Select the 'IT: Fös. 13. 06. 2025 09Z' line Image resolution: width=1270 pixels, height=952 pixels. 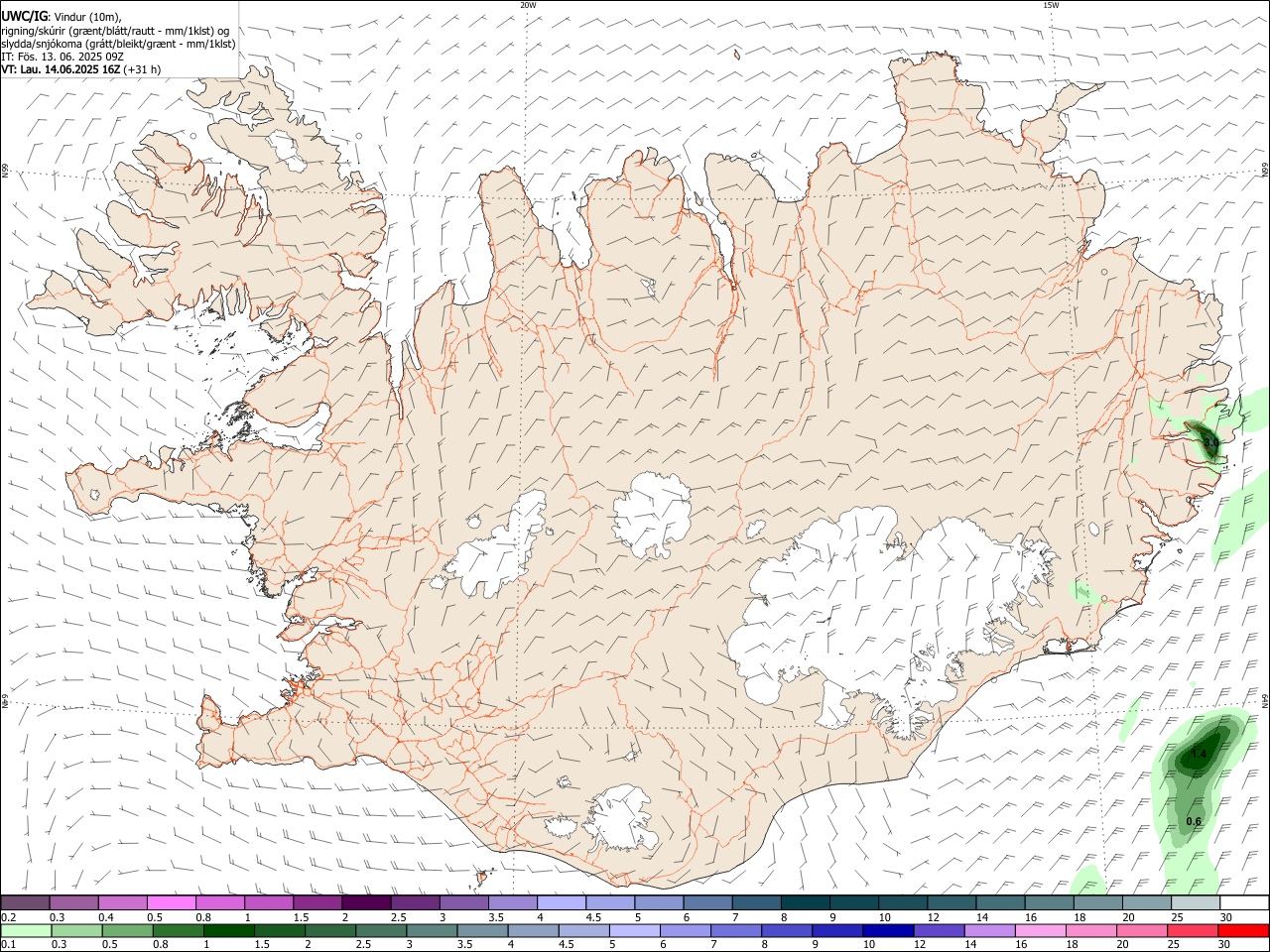(63, 57)
